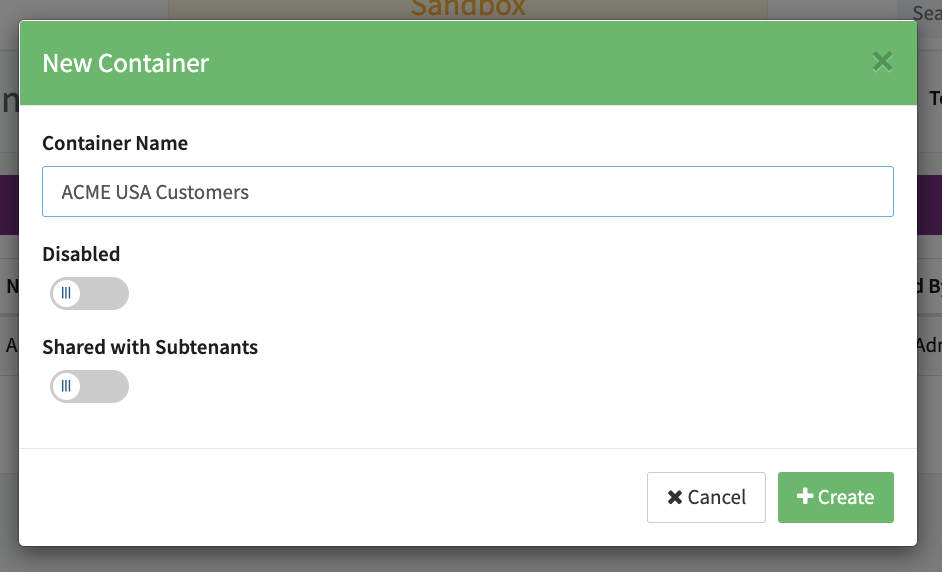Click the Shared with Subtenants label
Image resolution: width=942 pixels, height=572 pixels.
(150, 347)
